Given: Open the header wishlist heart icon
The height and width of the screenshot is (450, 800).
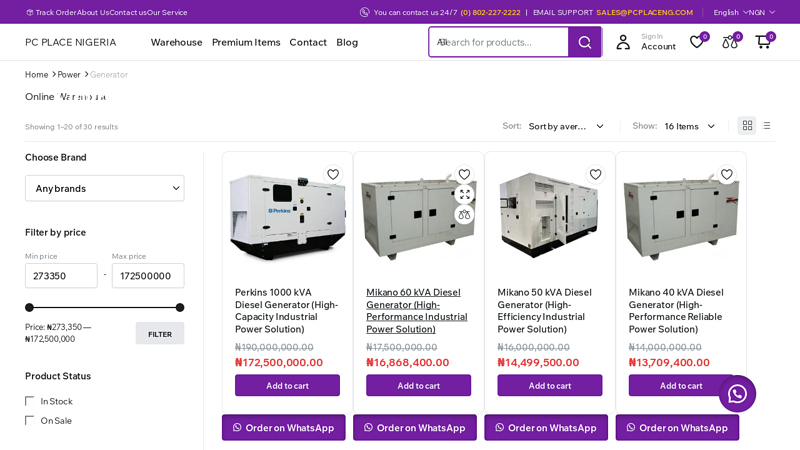Looking at the screenshot, I should [697, 42].
